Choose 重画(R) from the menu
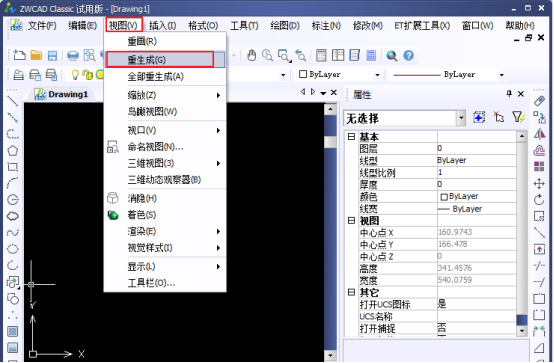This screenshot has width=554, height=363. coord(165,41)
